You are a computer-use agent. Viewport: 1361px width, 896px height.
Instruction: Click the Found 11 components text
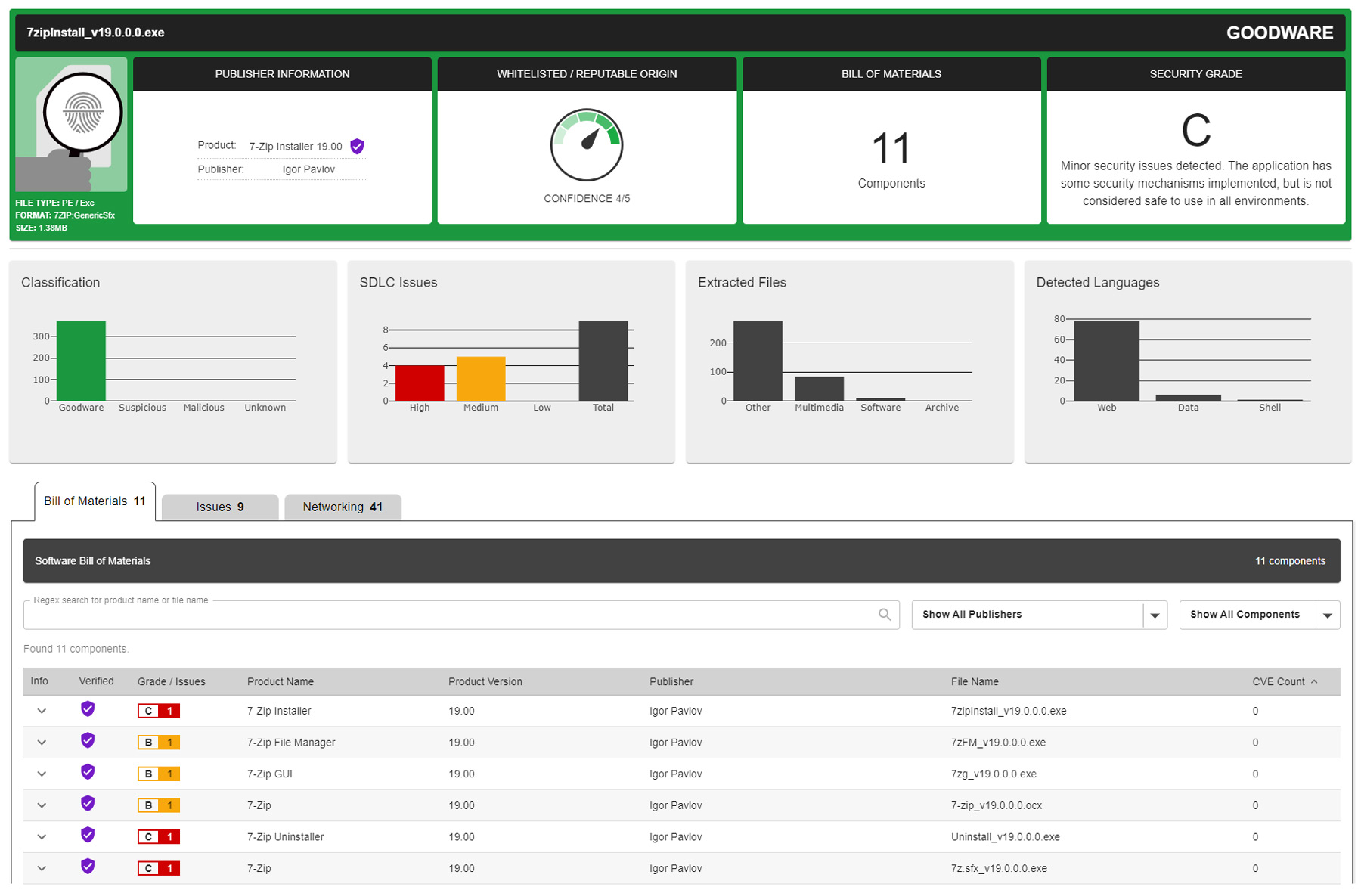[76, 649]
